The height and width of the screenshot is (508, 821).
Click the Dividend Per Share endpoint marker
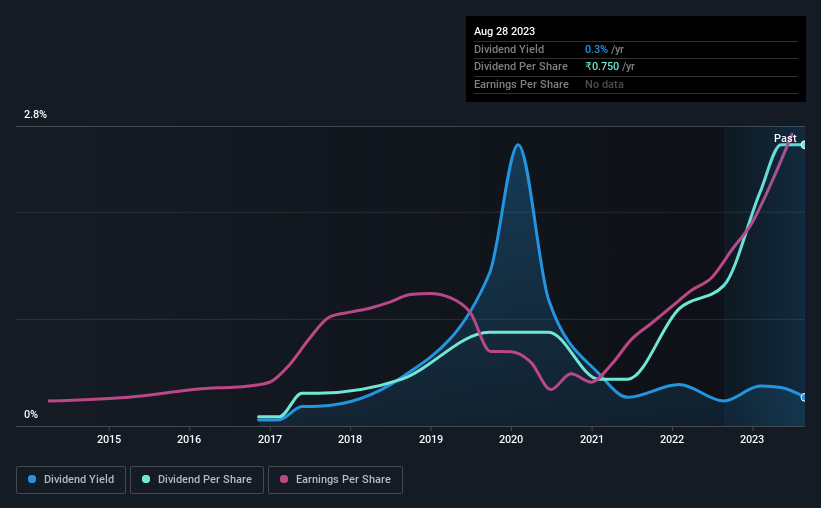tap(804, 145)
